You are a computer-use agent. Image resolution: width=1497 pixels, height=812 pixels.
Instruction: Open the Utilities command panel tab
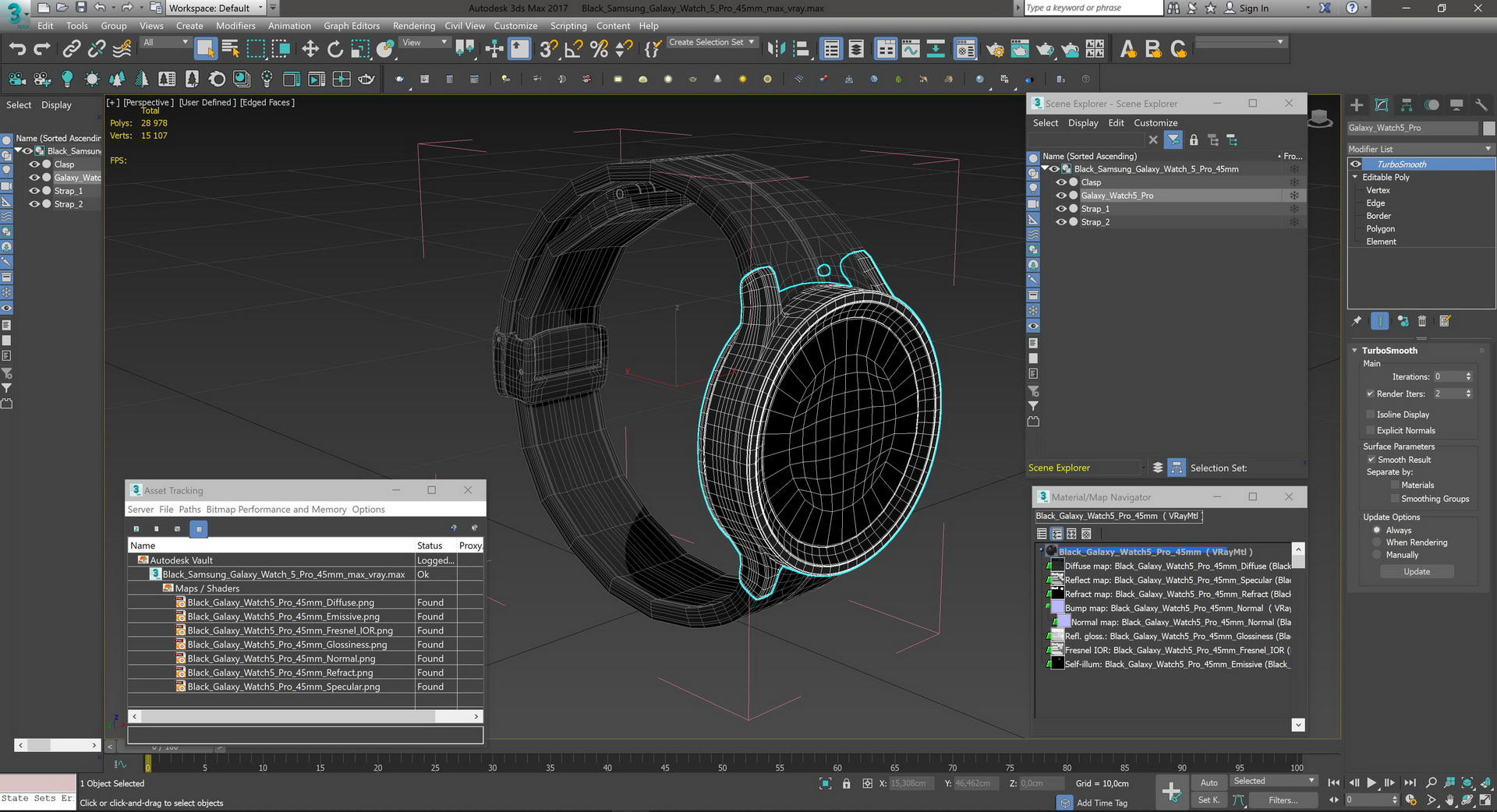pos(1481,104)
